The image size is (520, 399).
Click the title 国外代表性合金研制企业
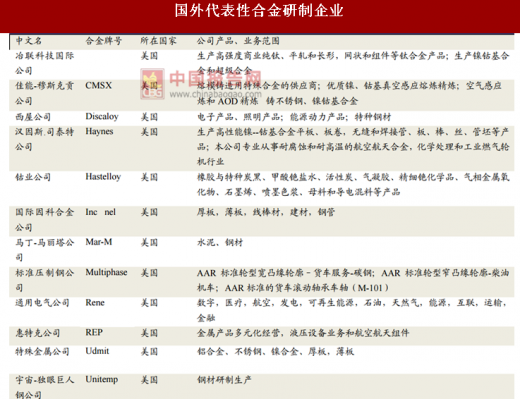coord(259,11)
